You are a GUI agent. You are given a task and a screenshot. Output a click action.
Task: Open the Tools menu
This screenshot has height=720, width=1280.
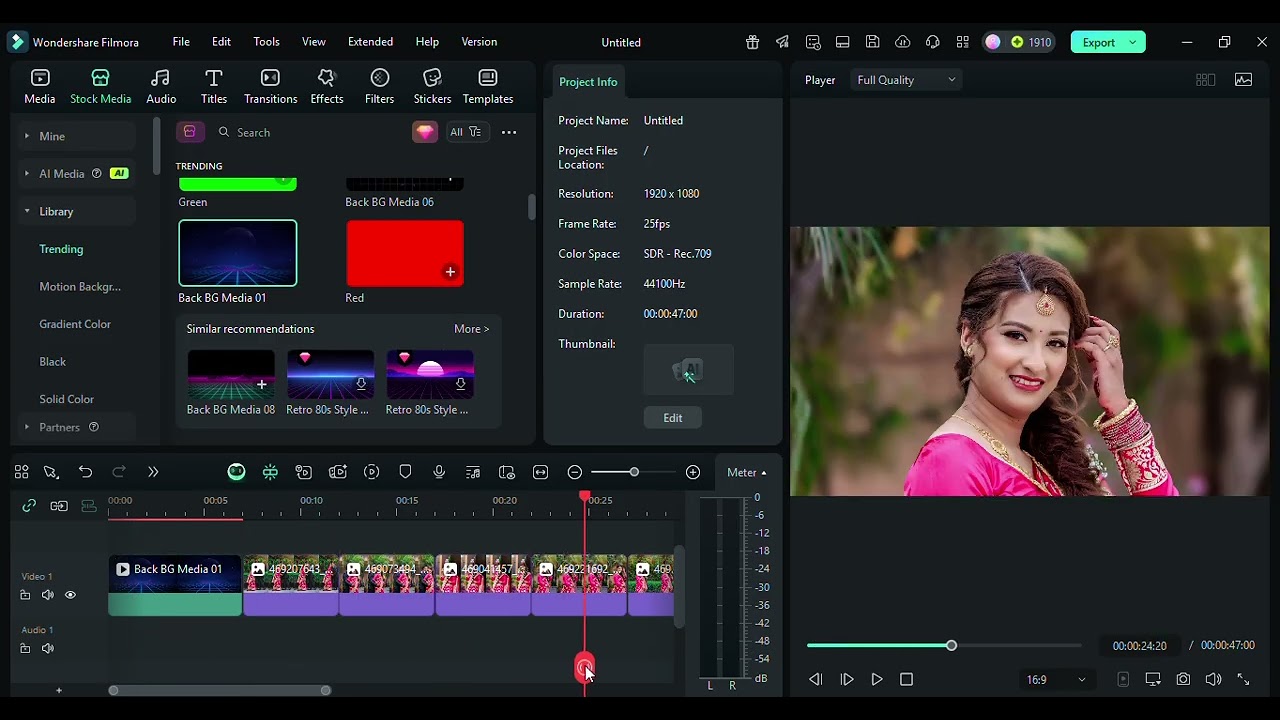(x=266, y=42)
